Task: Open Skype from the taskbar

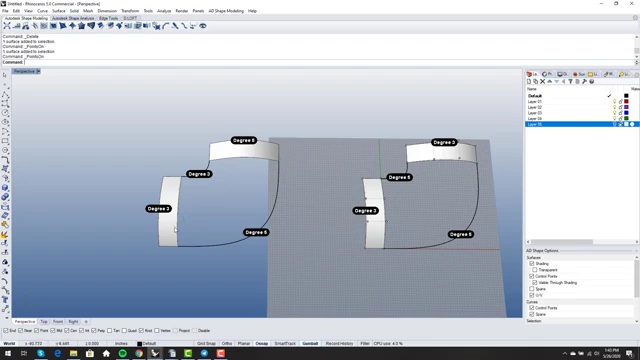Action: coord(40,353)
